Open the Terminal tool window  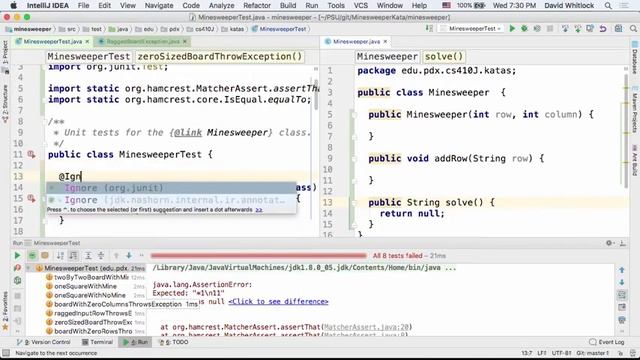coord(97,342)
